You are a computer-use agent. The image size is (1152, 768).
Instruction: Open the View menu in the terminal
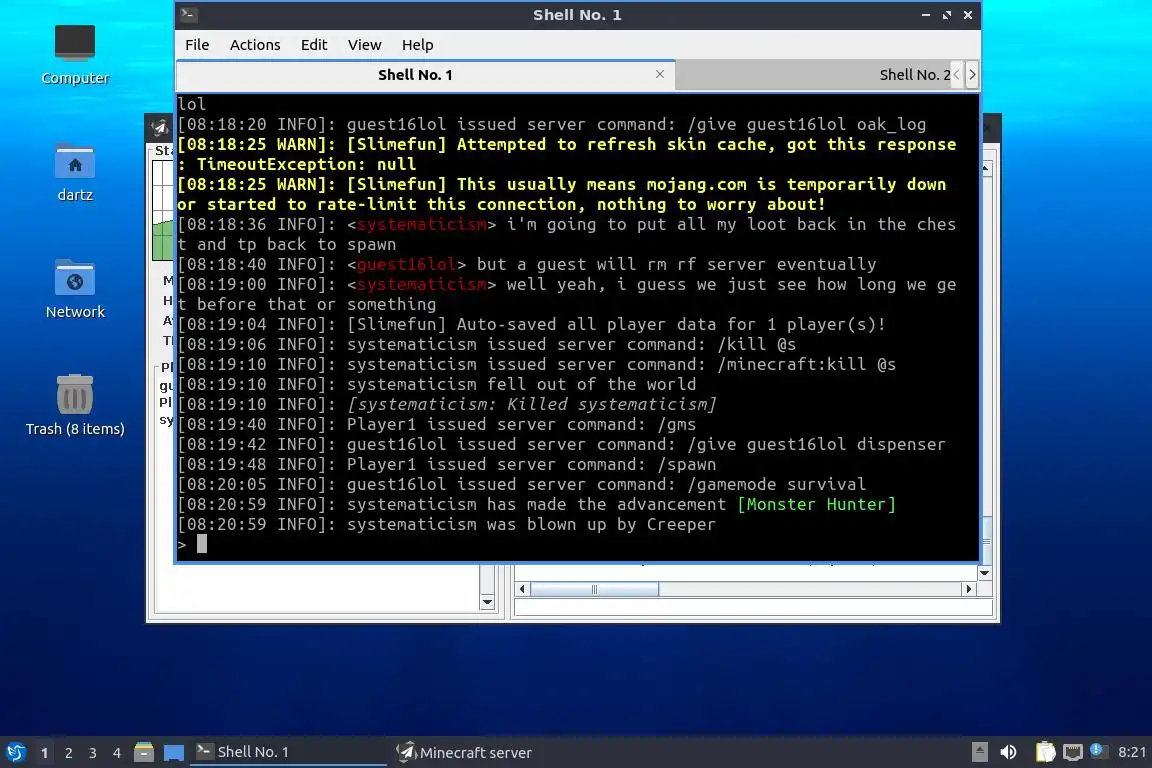pos(364,45)
